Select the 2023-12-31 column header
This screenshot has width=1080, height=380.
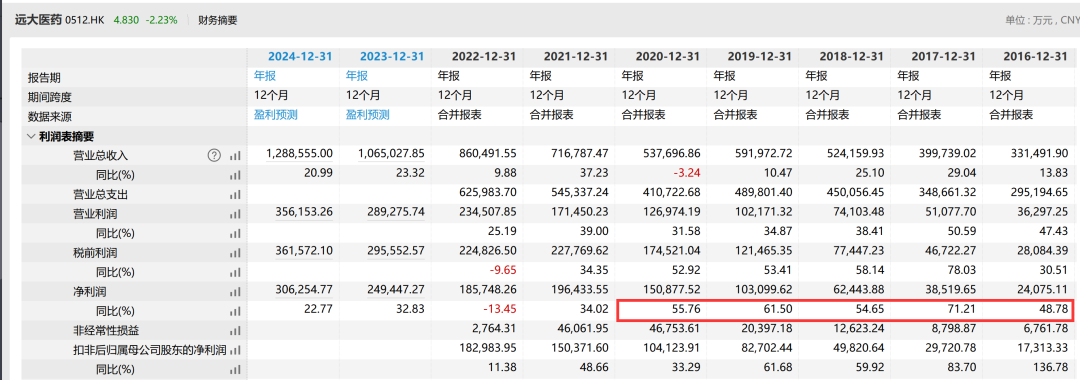(391, 56)
